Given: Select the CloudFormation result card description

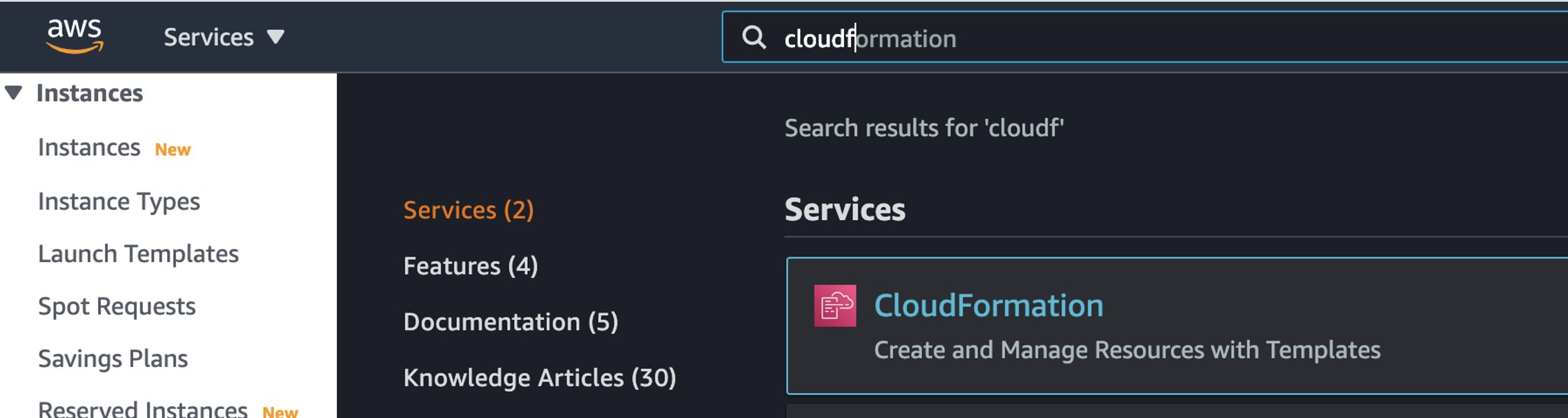Looking at the screenshot, I should click(1127, 350).
